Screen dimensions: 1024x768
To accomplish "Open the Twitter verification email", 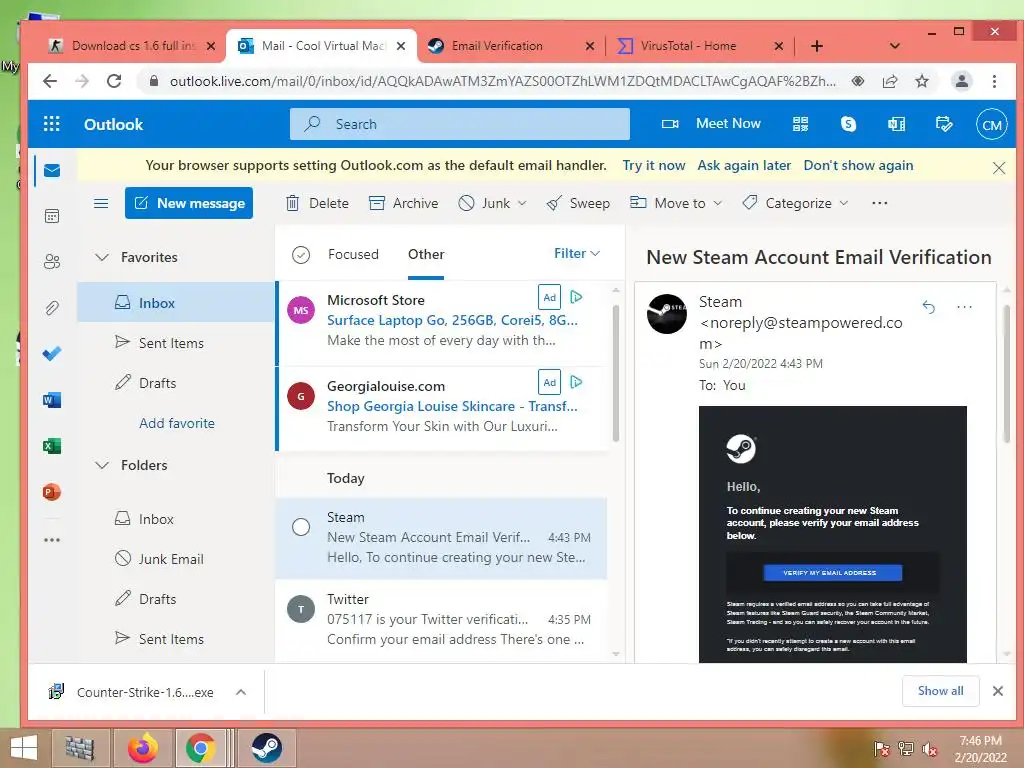I will click(x=441, y=619).
